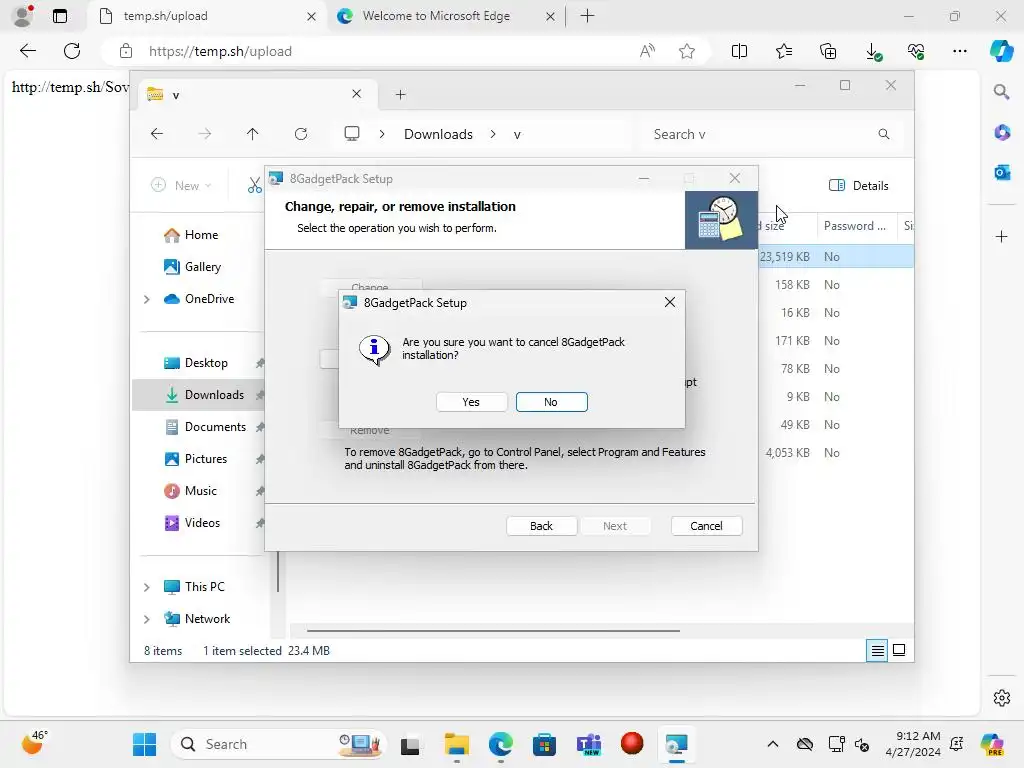Click Cancel in the setup wizard
Screen dimensions: 1024x768
706,526
